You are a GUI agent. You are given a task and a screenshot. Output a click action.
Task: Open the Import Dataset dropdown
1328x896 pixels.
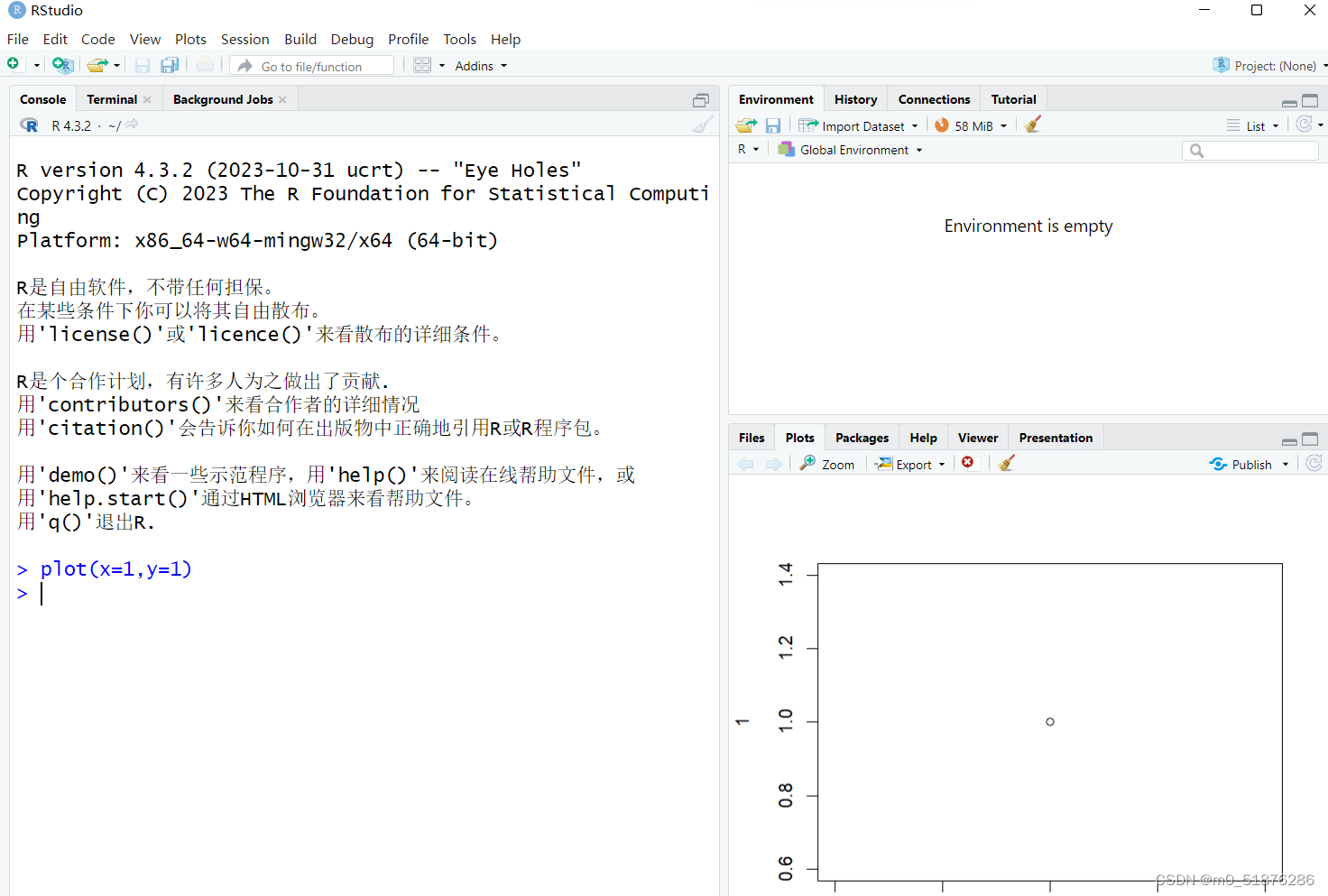(x=858, y=125)
